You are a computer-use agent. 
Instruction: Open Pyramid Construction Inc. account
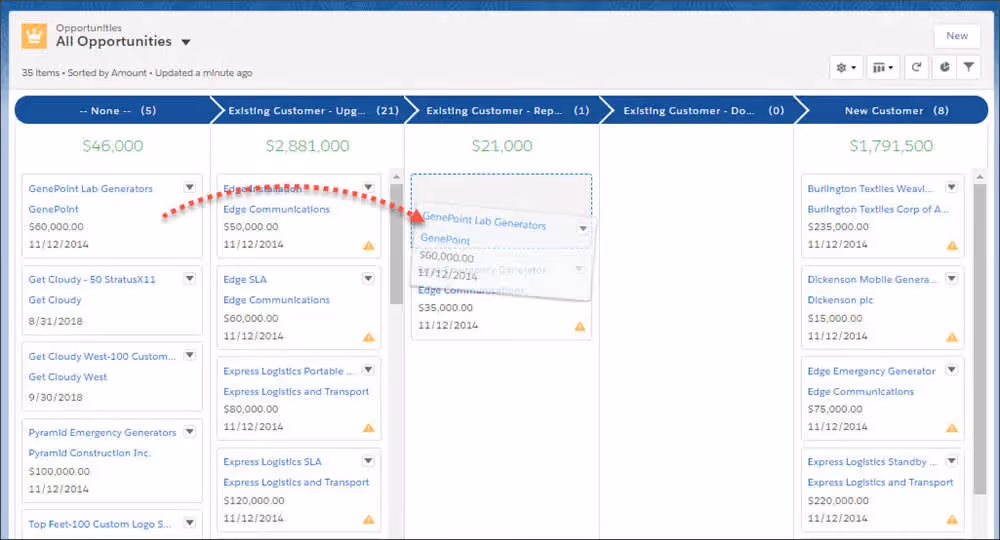pos(90,453)
